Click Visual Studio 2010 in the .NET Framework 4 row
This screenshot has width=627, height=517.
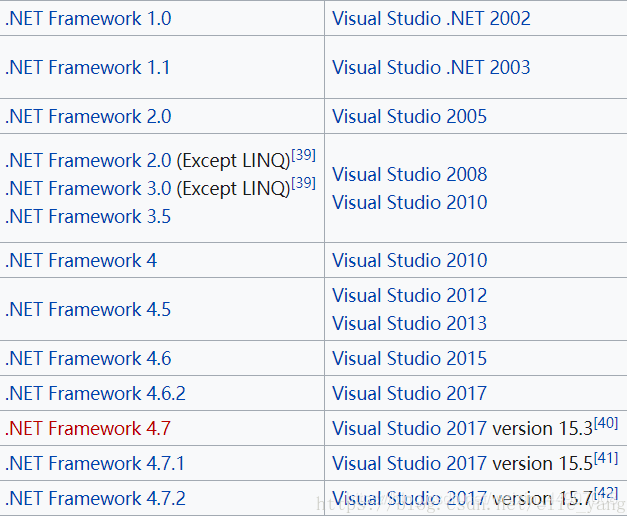pos(409,260)
